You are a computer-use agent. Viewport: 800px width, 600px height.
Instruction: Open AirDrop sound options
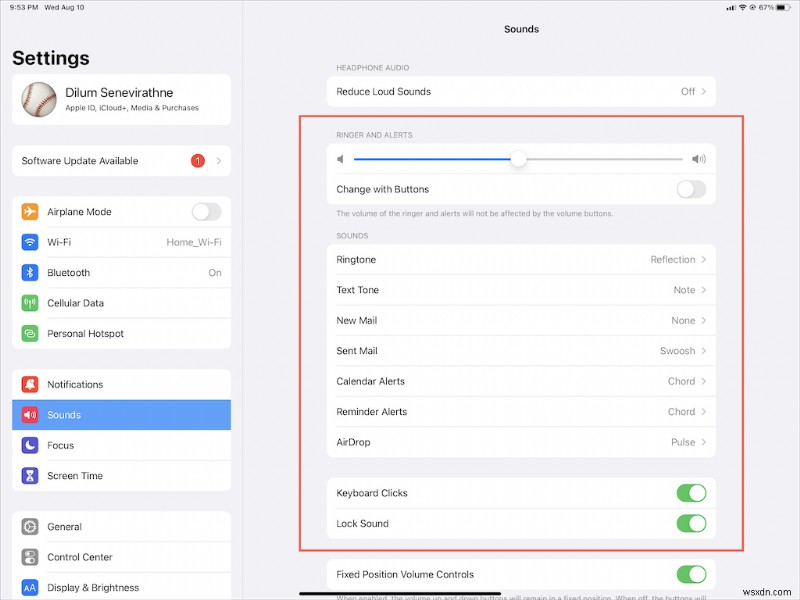pyautogui.click(x=522, y=442)
